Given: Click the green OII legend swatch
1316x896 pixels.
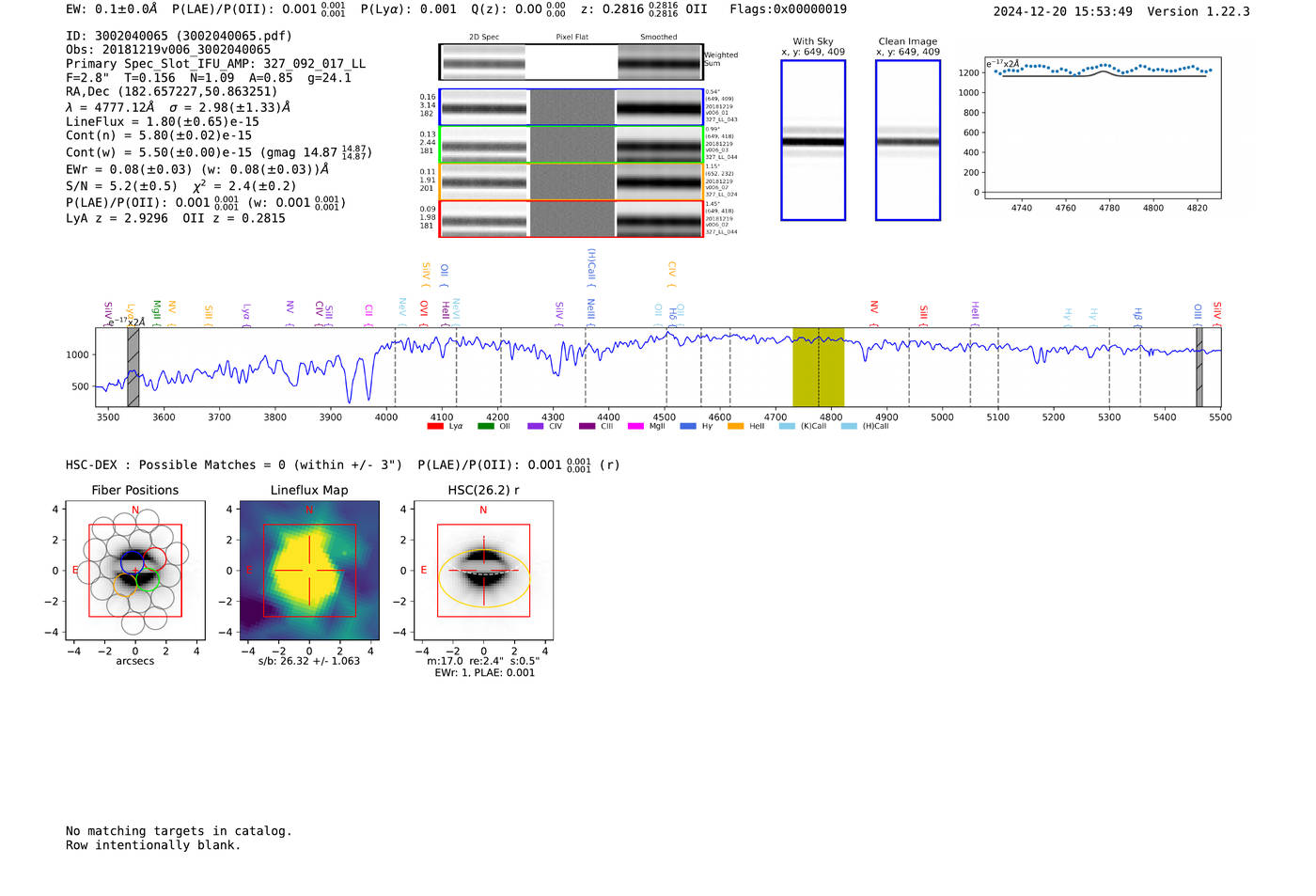Looking at the screenshot, I should point(485,427).
